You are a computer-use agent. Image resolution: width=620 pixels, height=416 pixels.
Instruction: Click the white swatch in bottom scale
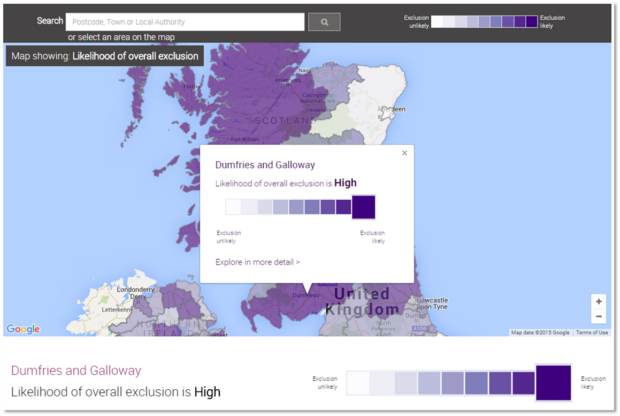[x=358, y=383]
